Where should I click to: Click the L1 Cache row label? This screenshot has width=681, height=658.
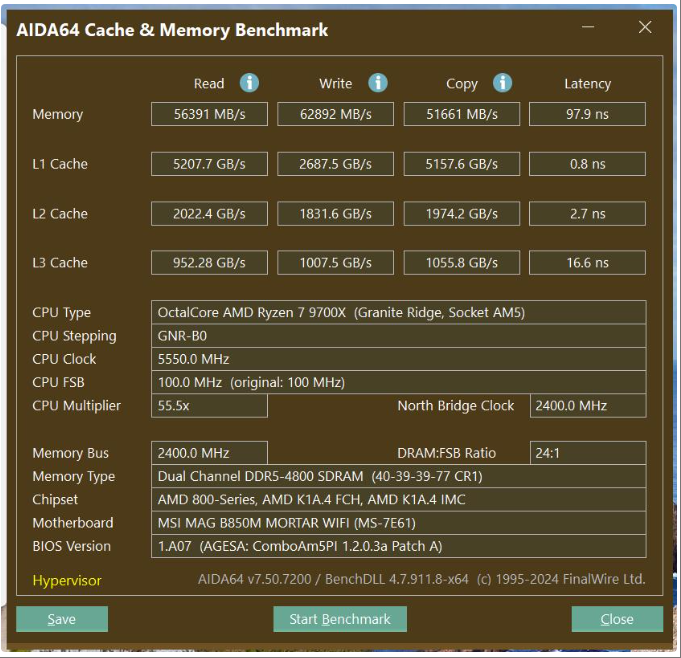[60, 164]
